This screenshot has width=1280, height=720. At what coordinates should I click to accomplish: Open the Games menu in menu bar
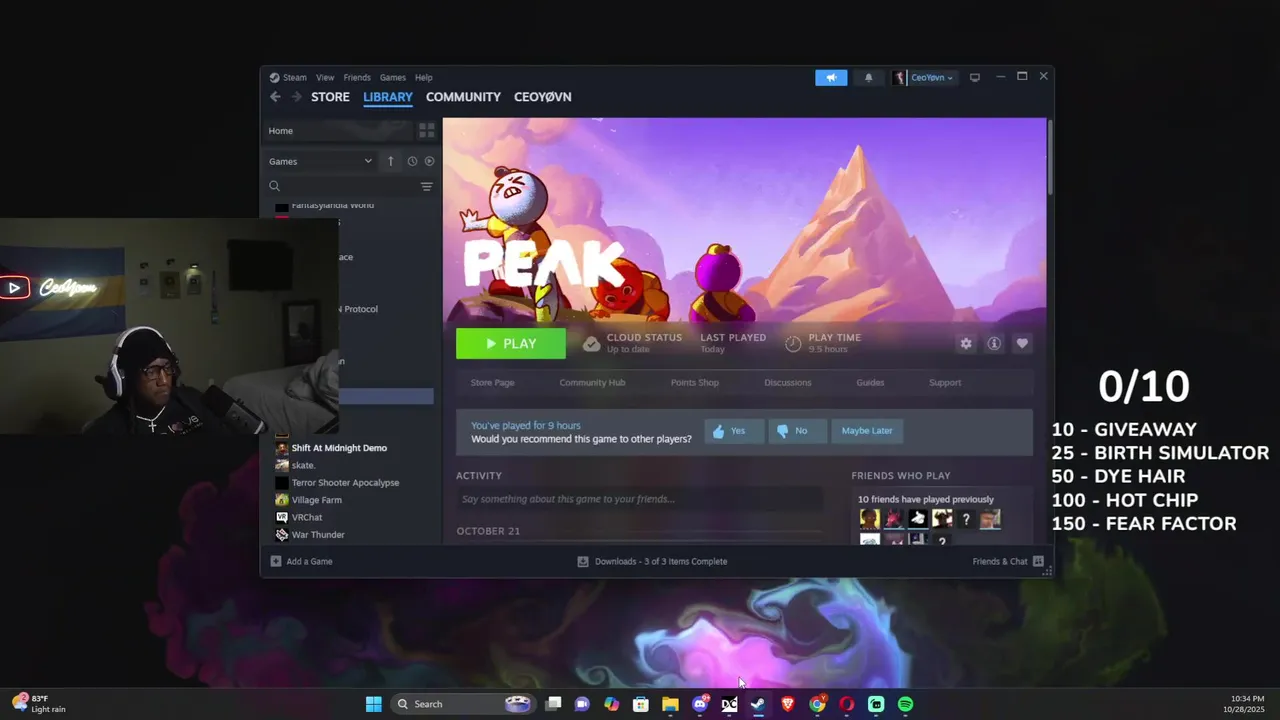(x=392, y=77)
